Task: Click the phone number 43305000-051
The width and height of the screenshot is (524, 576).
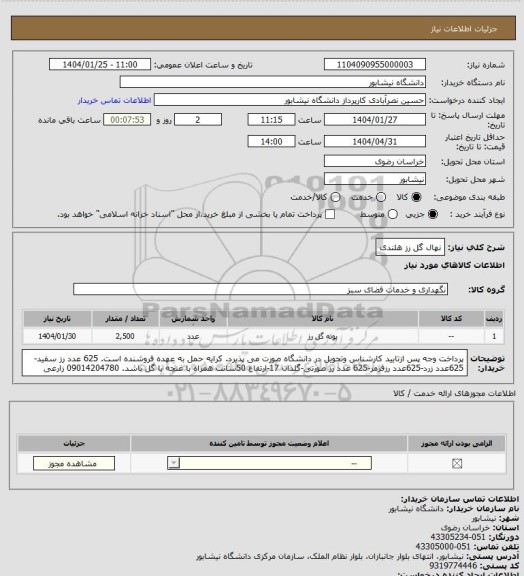Action: pos(443,546)
